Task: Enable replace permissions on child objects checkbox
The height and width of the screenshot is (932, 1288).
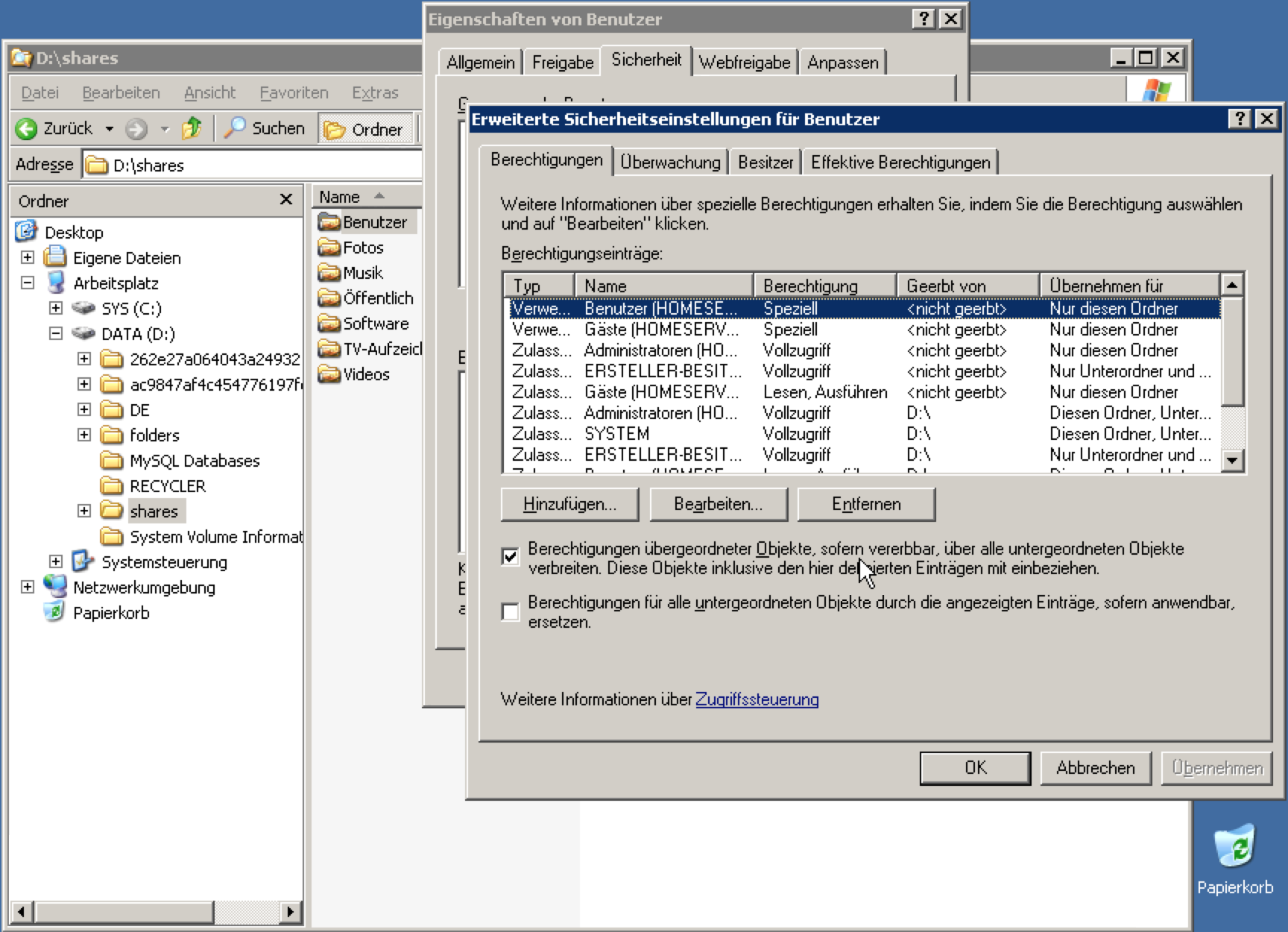Action: pos(511,611)
